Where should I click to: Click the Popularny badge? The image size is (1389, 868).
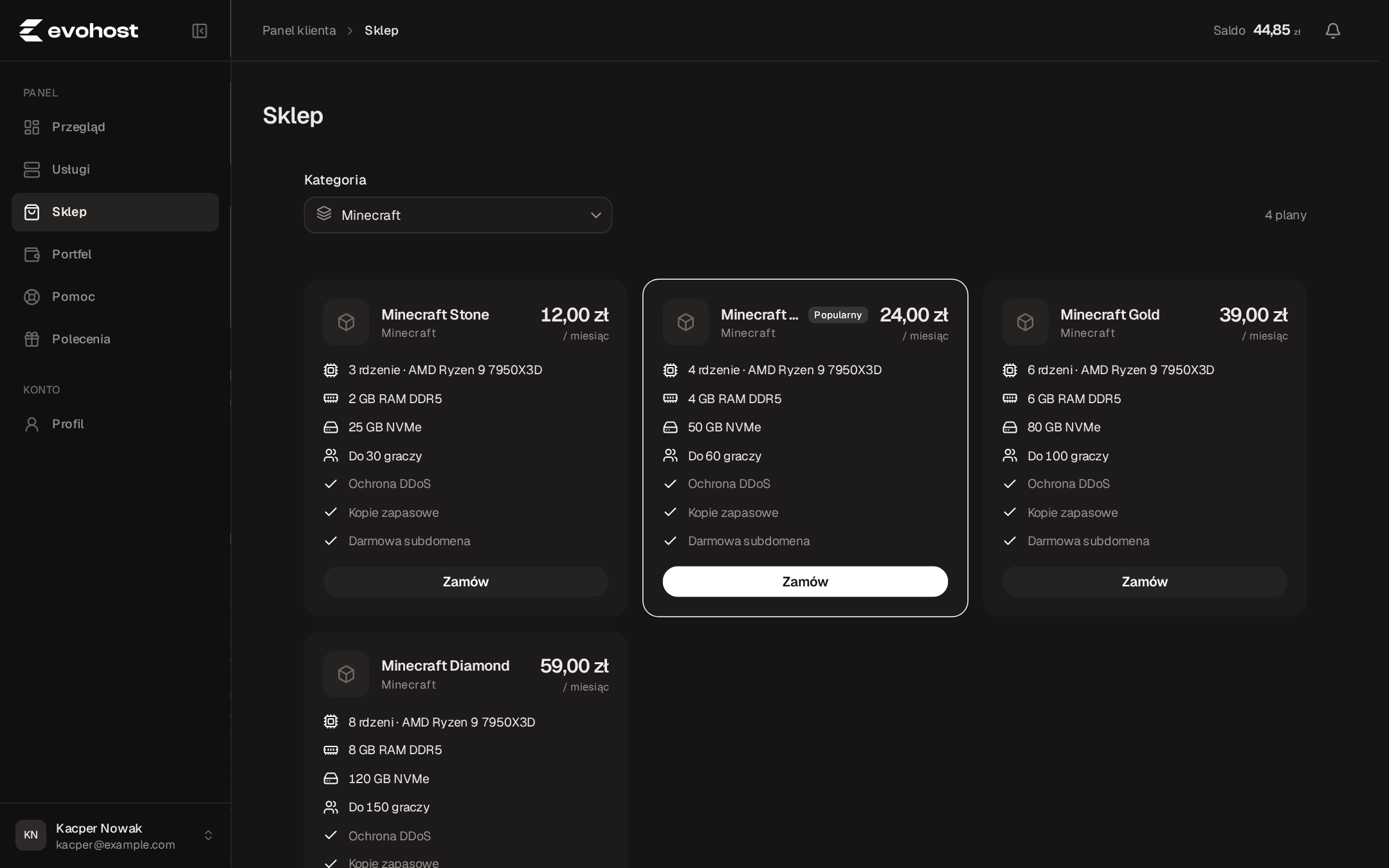838,315
